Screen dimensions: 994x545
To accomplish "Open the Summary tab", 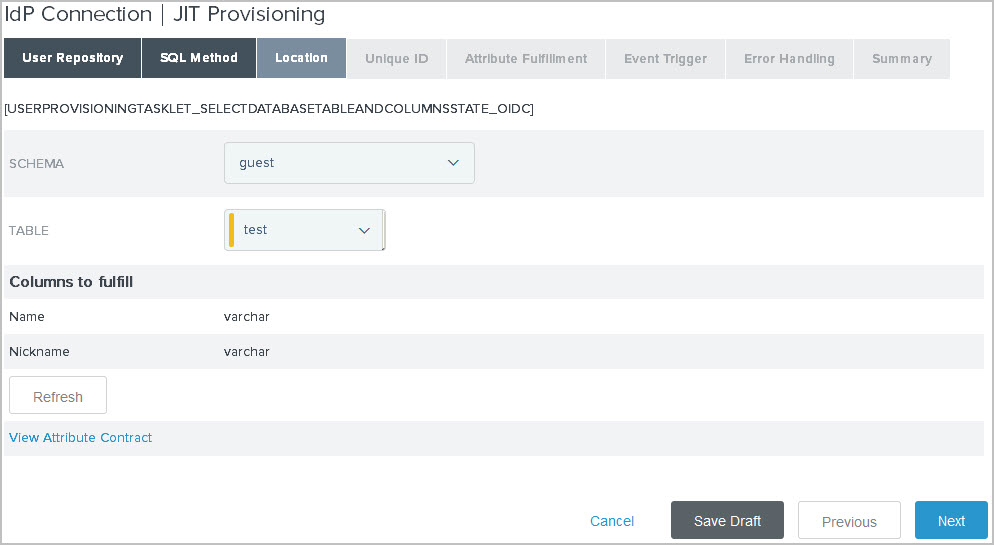I will click(901, 59).
